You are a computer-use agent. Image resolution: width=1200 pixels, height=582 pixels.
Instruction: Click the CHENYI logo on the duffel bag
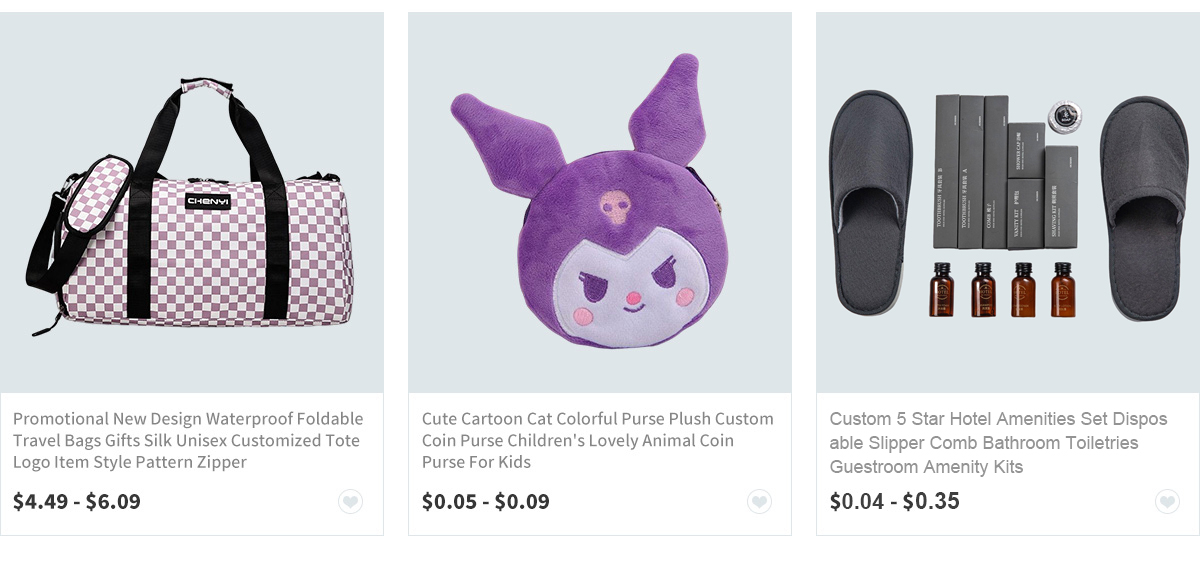[208, 201]
